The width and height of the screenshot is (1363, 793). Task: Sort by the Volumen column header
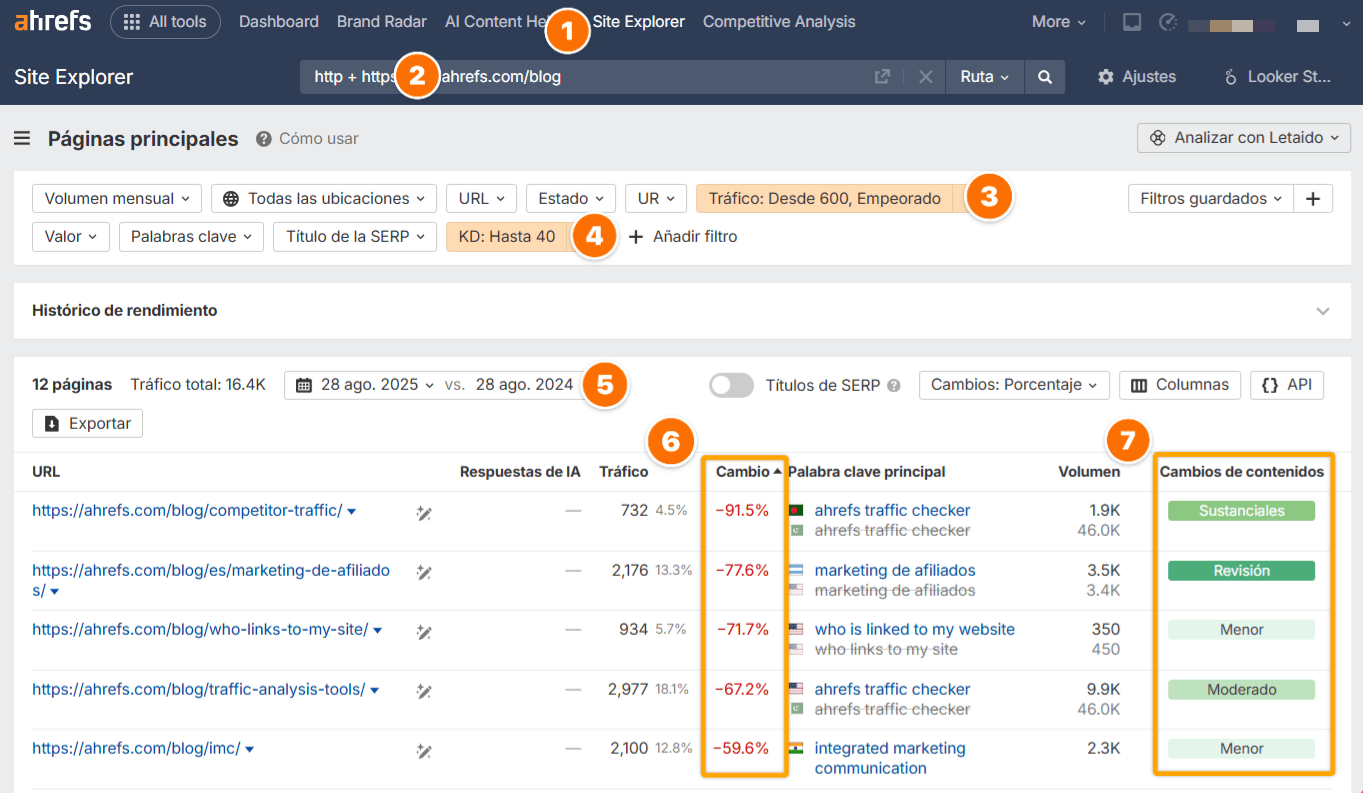coord(1089,471)
